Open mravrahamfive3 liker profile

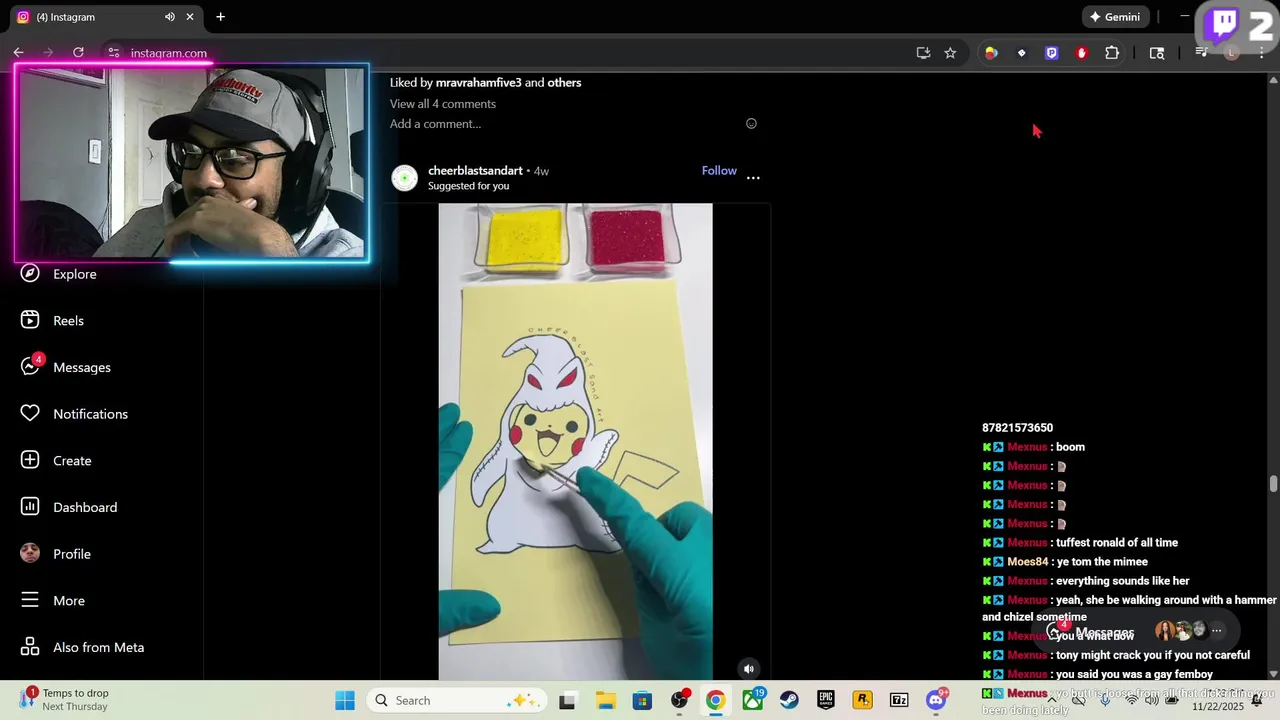tap(478, 83)
